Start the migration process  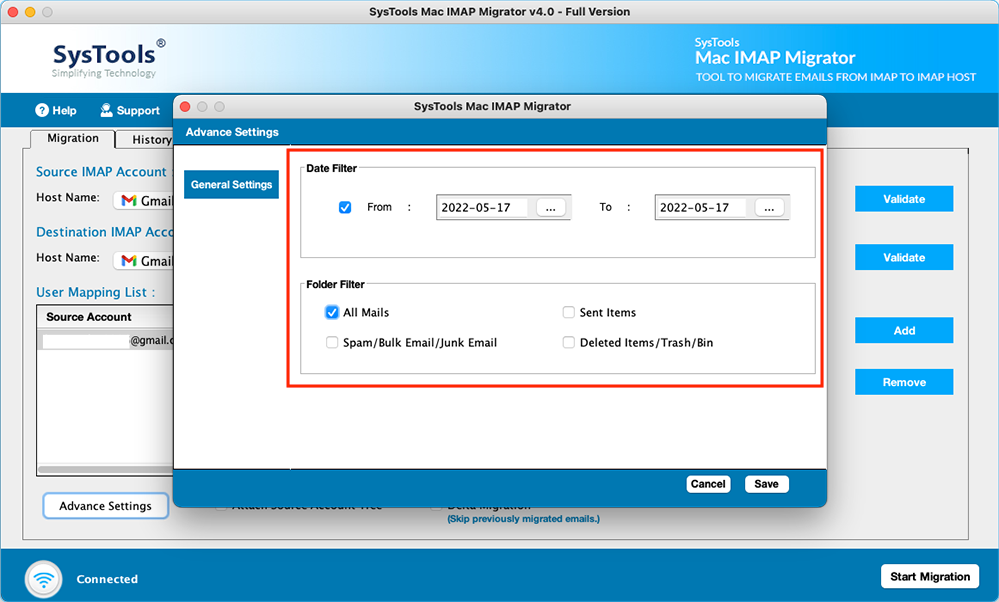pyautogui.click(x=930, y=577)
